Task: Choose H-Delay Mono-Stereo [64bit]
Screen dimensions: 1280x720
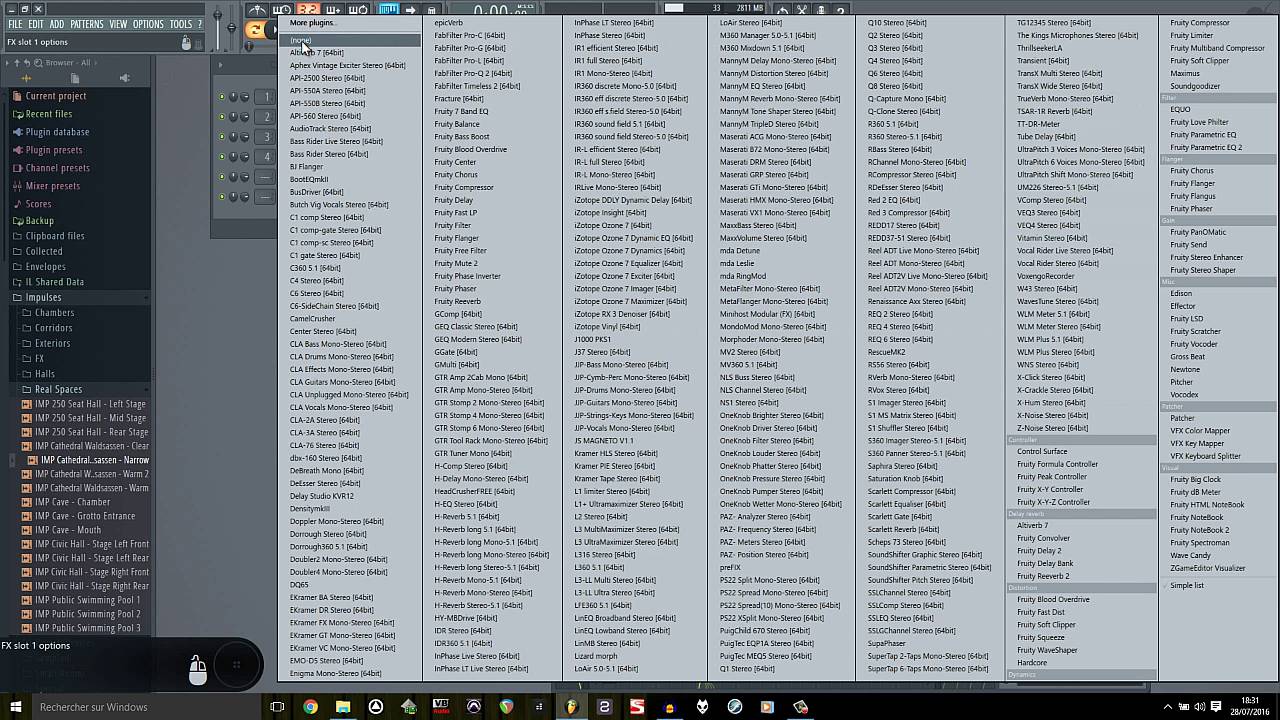Action: point(481,478)
